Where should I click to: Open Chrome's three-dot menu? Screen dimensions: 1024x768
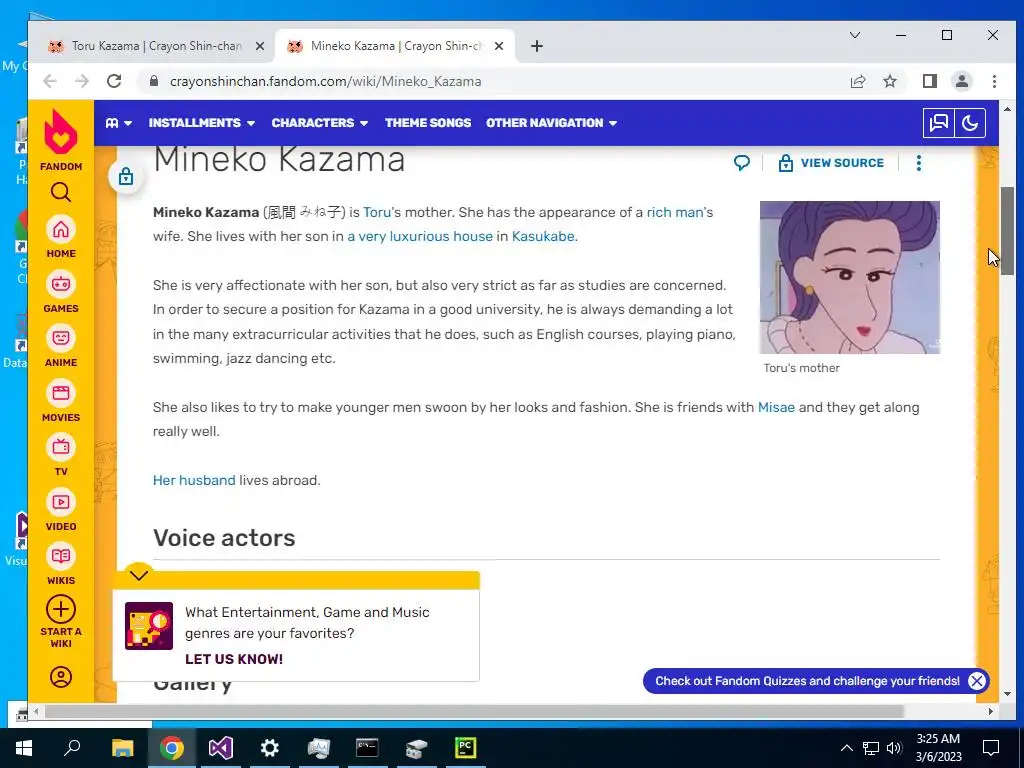point(994,81)
